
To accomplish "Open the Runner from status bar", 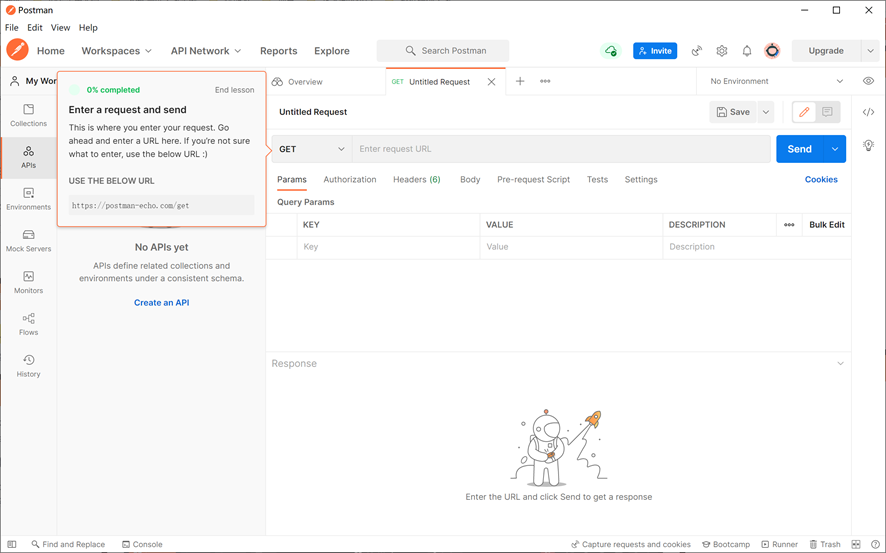I will tap(779, 545).
